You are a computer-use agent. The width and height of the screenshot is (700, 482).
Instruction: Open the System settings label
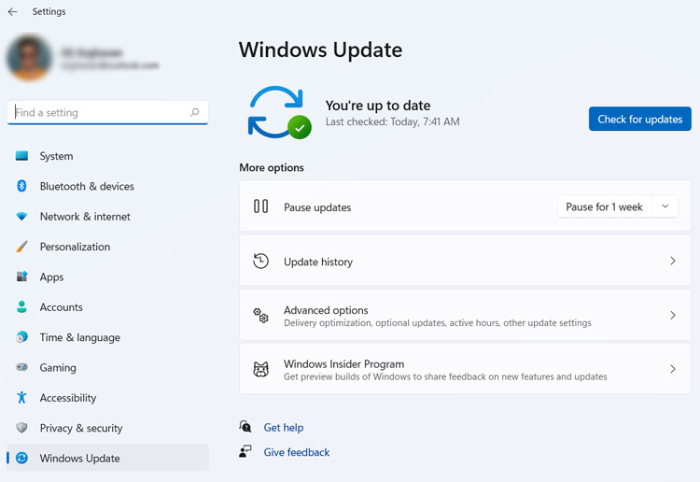56,156
